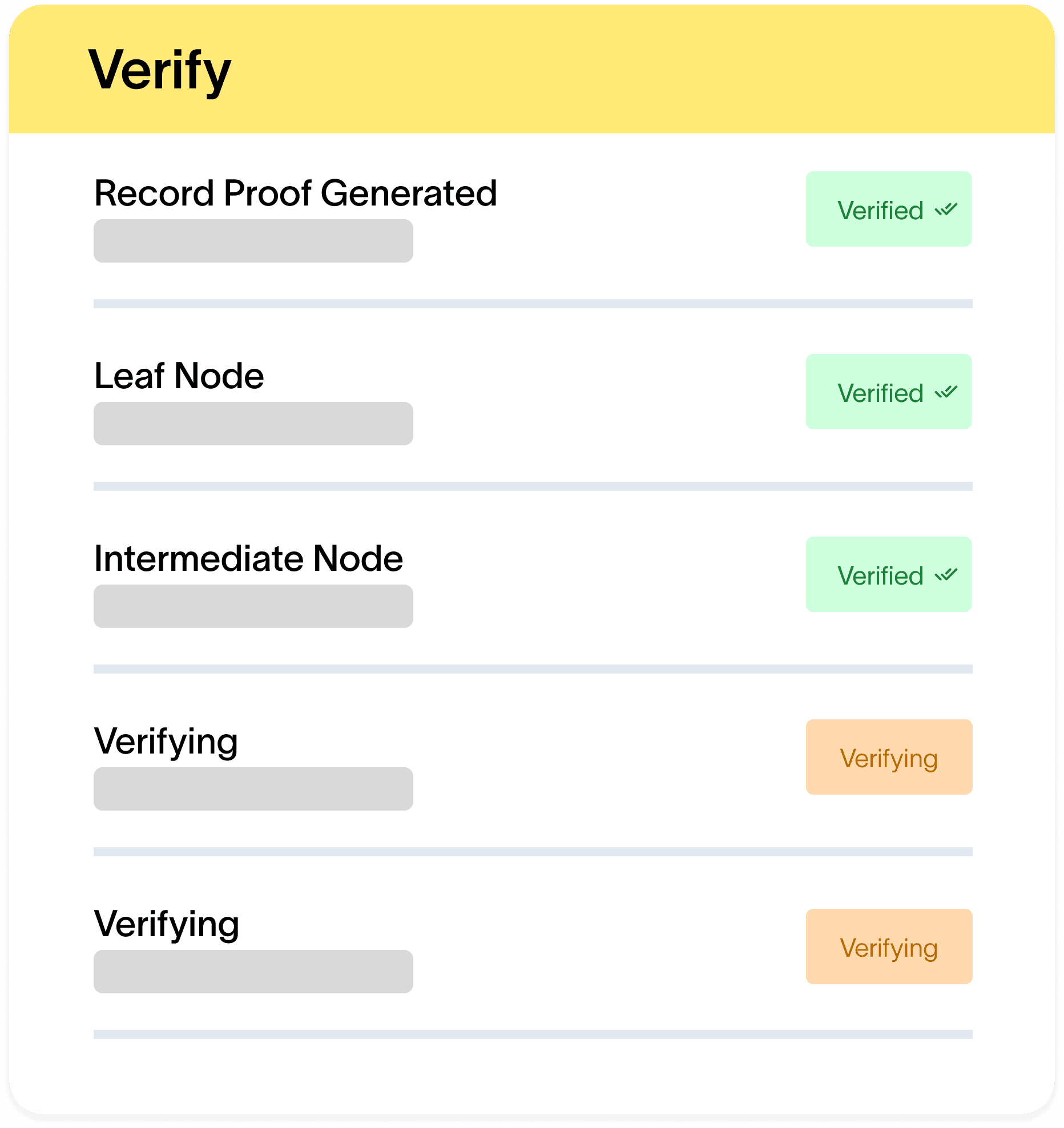Click the first black Verifying row title
The width and height of the screenshot is (1064, 1128).
(x=166, y=742)
